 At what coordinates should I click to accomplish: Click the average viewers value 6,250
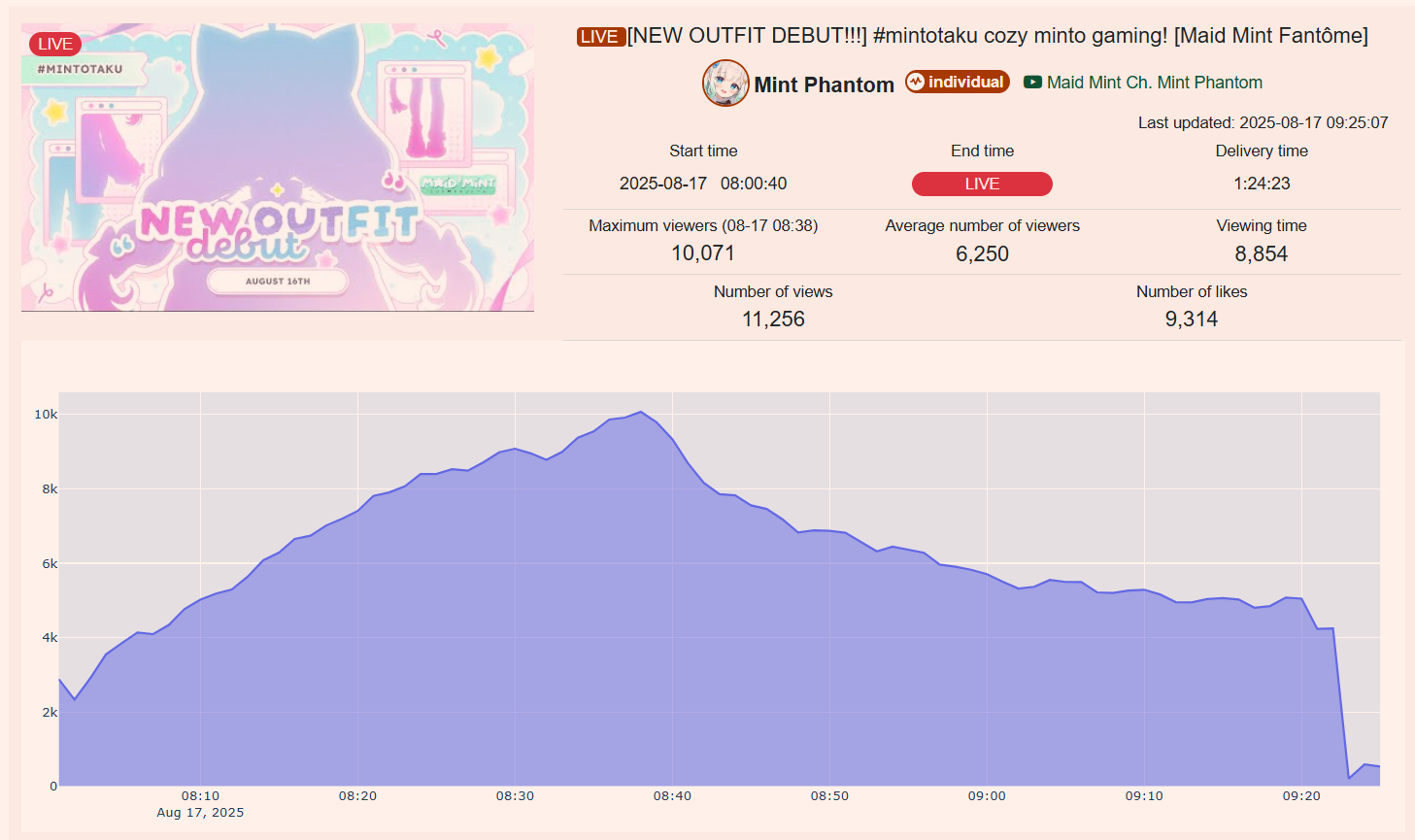pyautogui.click(x=982, y=254)
